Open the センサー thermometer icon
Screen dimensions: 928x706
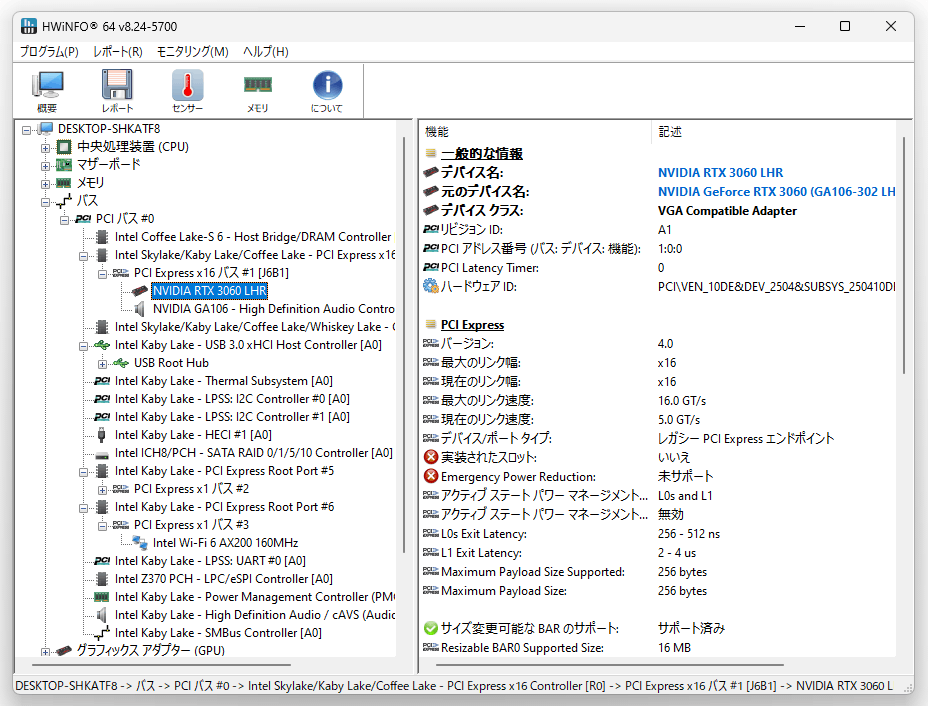click(188, 91)
